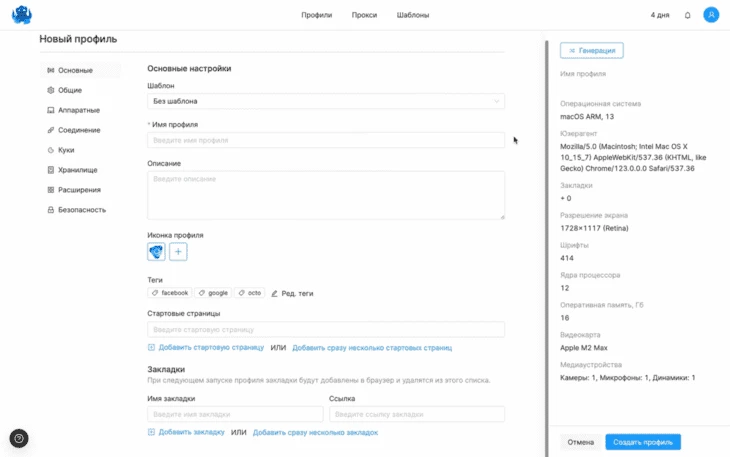This screenshot has width=730, height=457.
Task: Click the Шрифты 414 value
Action: [x=567, y=258]
